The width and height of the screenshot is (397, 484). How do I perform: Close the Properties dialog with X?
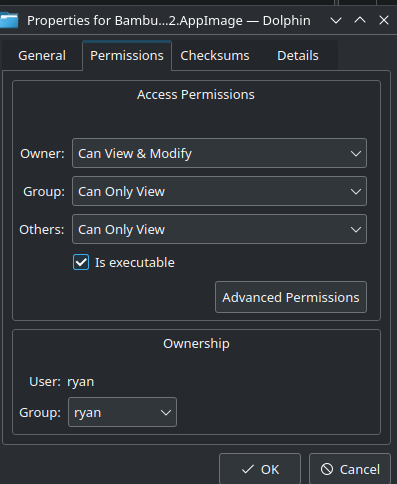(x=384, y=20)
